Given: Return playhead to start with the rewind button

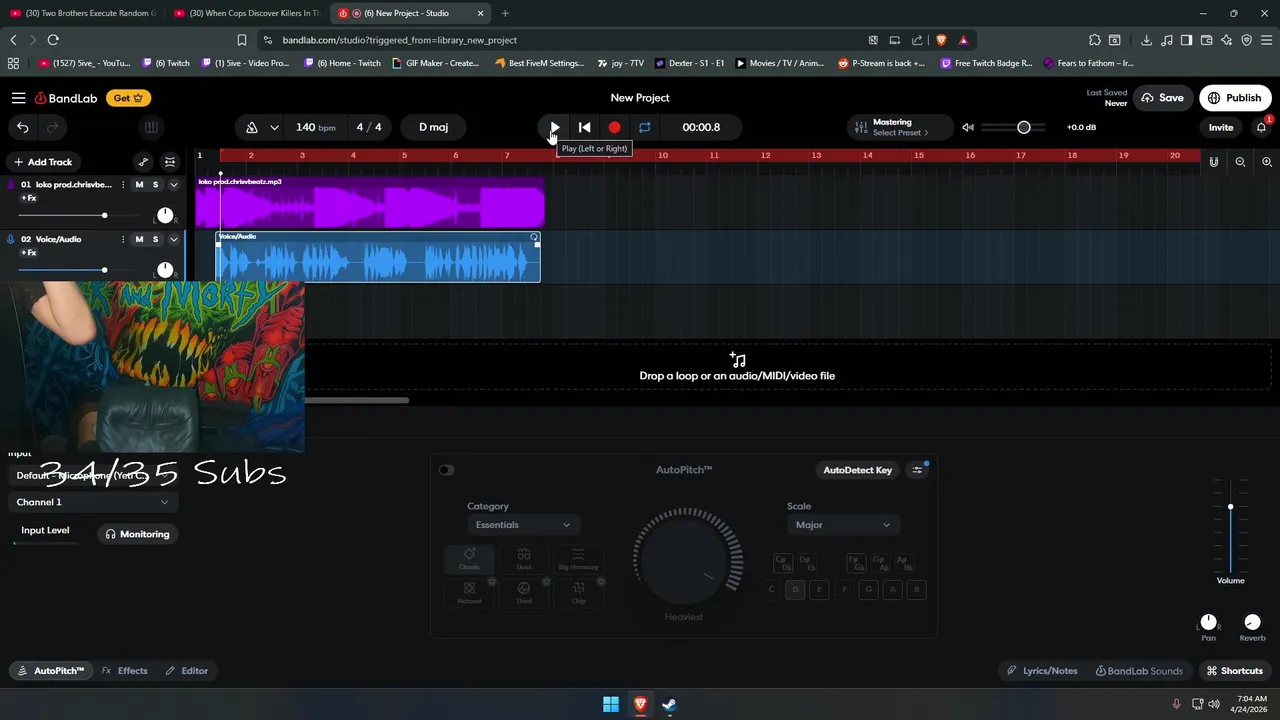Looking at the screenshot, I should pos(585,127).
